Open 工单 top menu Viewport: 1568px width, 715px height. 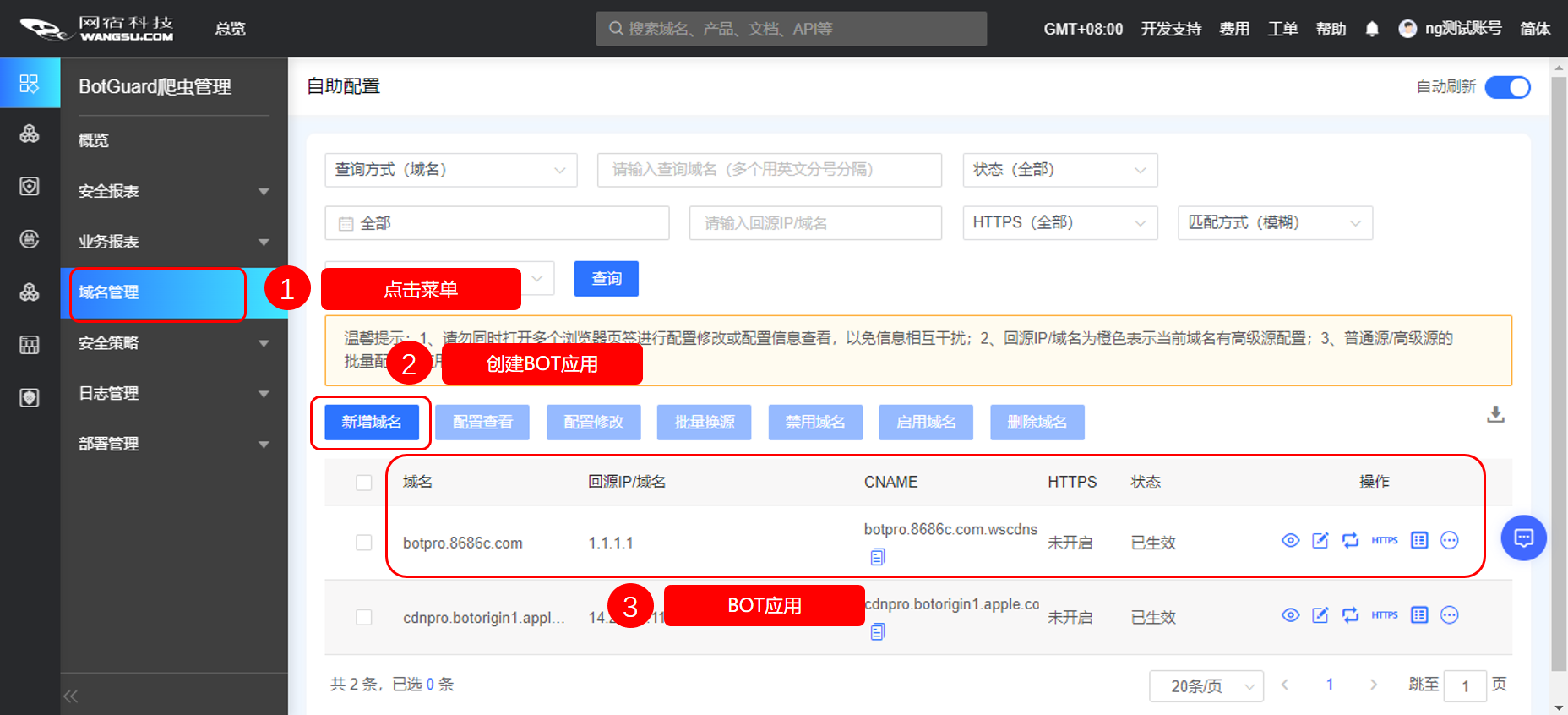[x=1282, y=29]
